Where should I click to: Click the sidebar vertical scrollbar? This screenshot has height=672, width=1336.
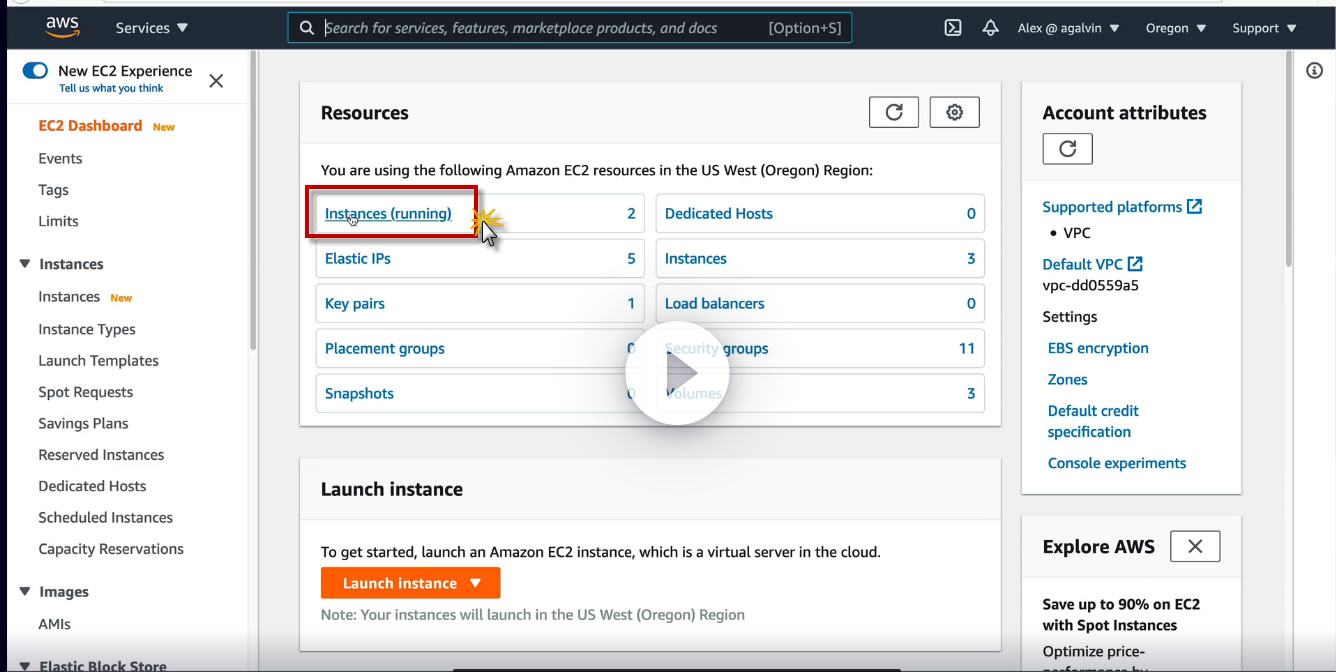coord(253,200)
